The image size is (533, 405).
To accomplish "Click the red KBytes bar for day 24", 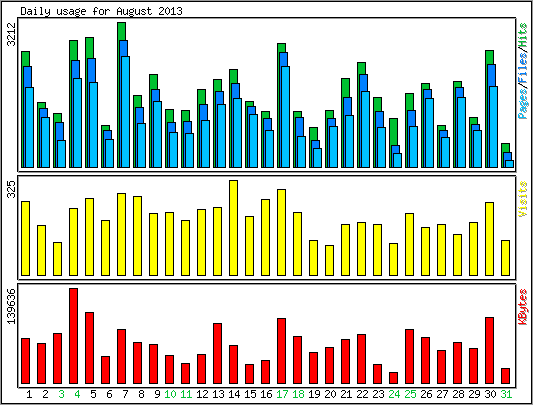I will [x=393, y=378].
